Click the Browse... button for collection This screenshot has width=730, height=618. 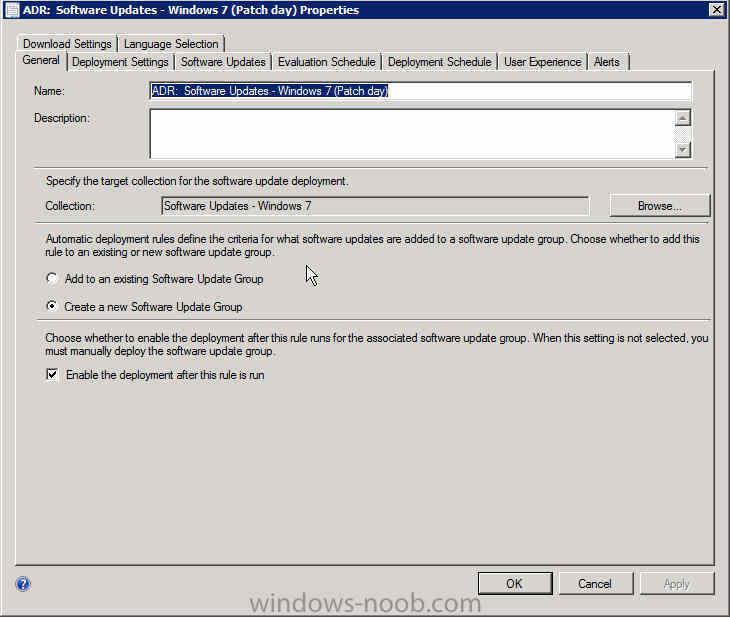tap(660, 206)
